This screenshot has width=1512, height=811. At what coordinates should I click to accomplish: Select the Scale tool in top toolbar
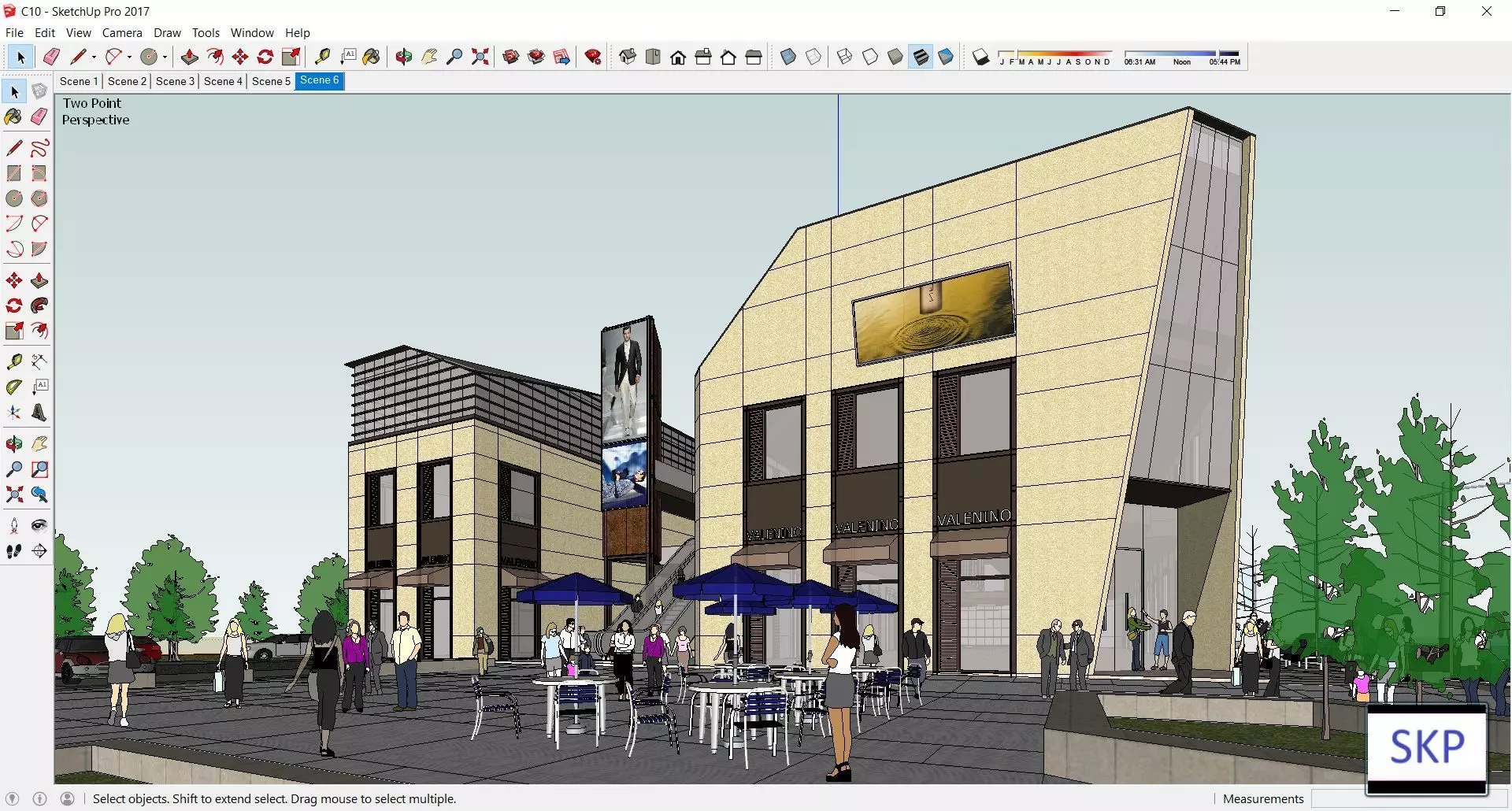(291, 57)
